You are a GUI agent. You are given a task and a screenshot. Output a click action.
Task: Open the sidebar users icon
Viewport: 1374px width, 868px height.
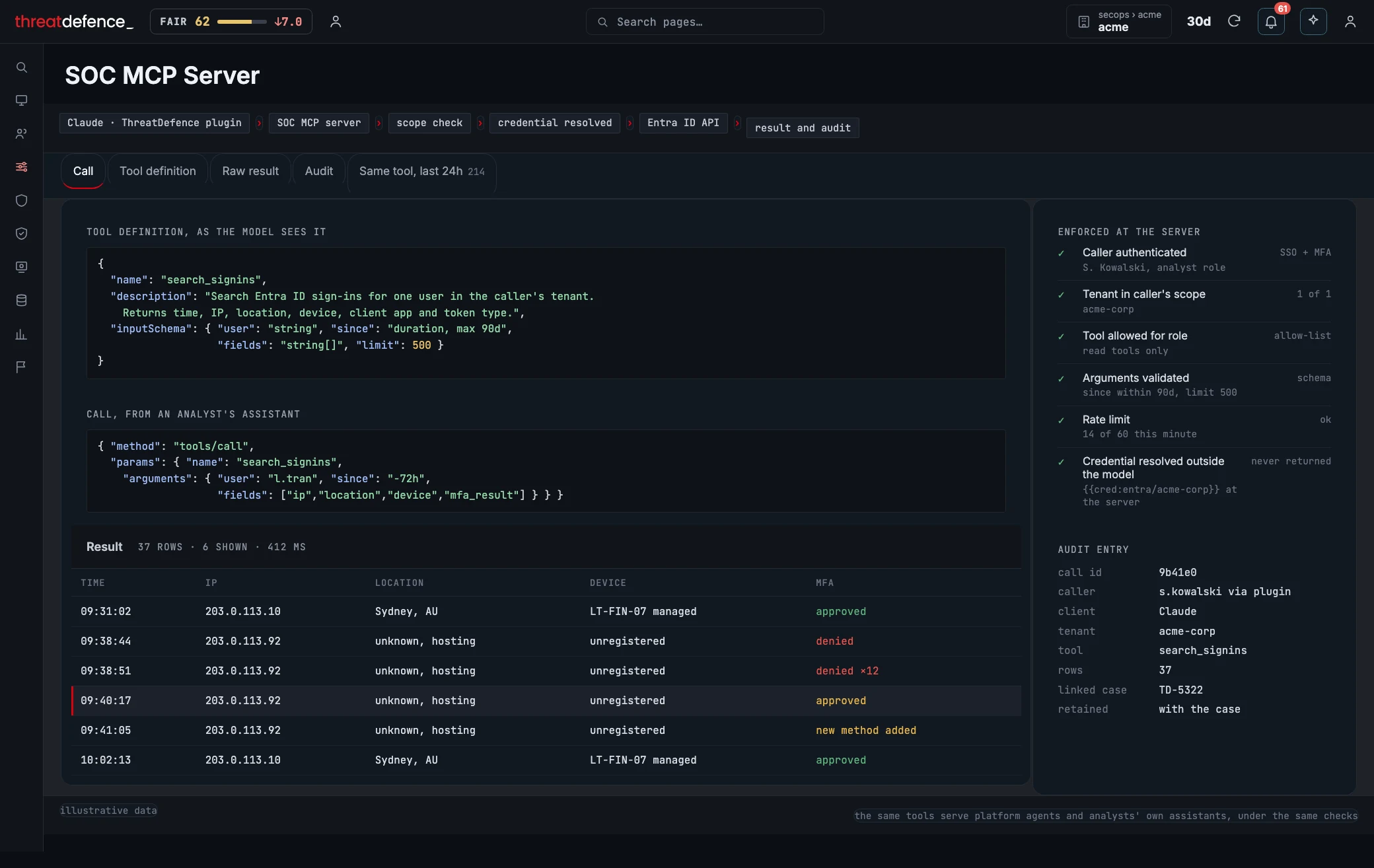coord(21,133)
